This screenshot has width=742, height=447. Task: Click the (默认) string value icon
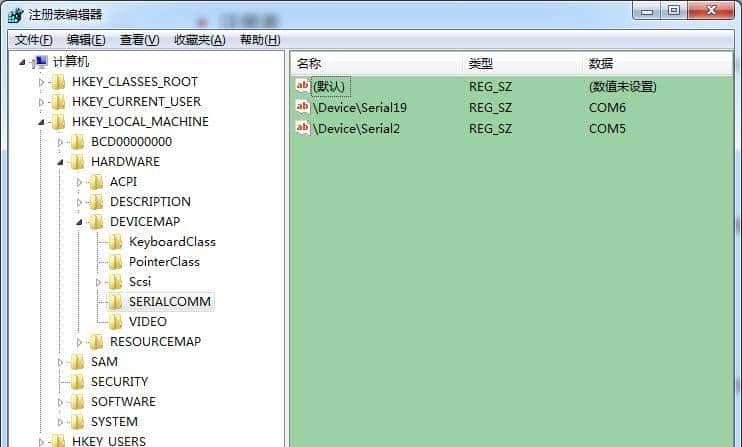(x=303, y=86)
